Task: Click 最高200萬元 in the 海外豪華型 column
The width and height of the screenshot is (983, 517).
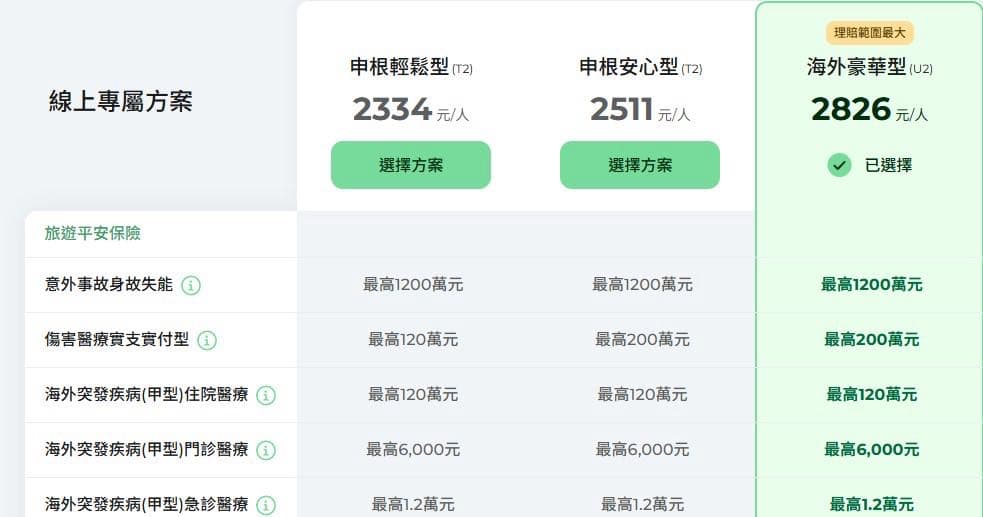Action: click(x=871, y=340)
